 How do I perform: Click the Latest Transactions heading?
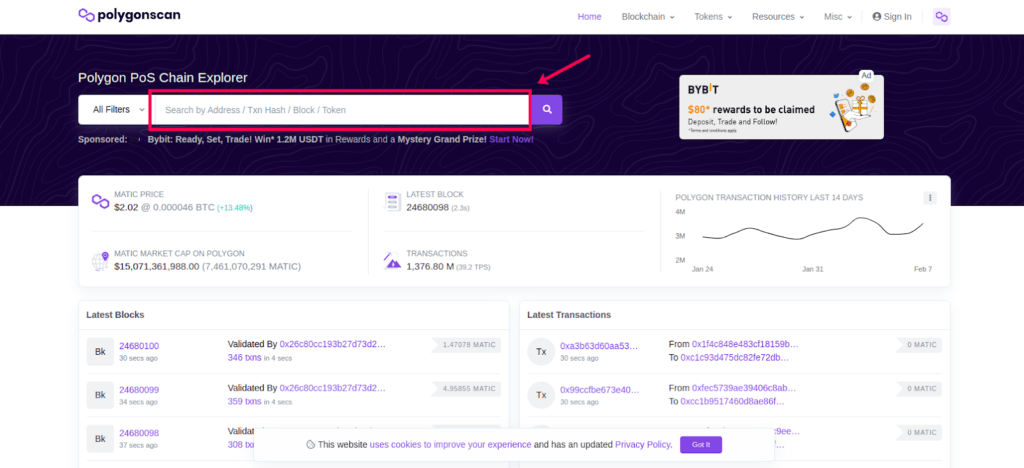point(569,315)
